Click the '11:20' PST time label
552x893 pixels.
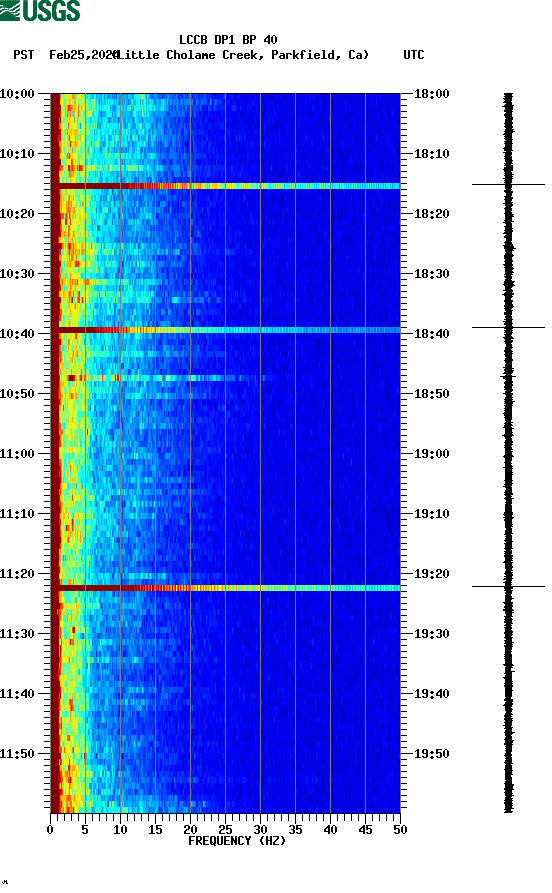point(17,574)
